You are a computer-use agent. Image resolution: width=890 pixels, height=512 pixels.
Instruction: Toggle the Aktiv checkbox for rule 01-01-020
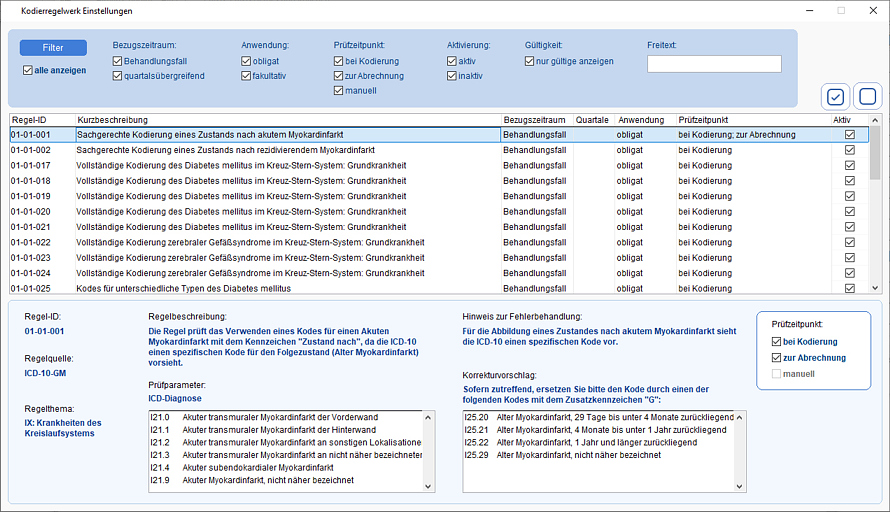coord(850,211)
